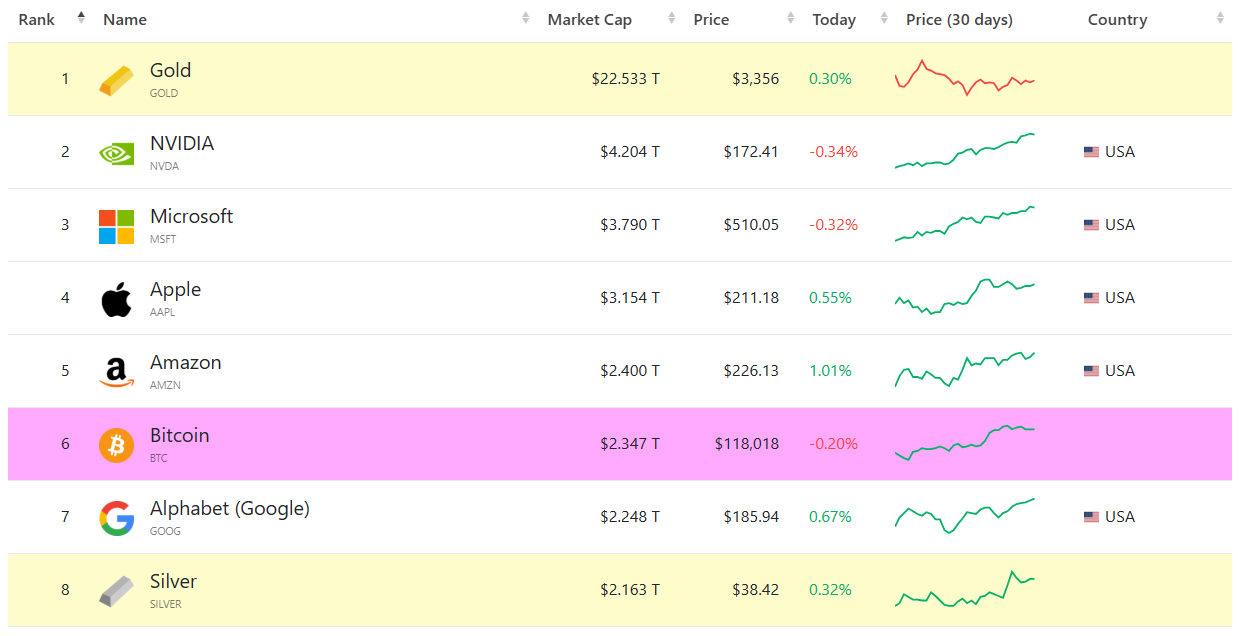Click the Bitcoin logo icon
The image size is (1239, 636).
[x=116, y=445]
